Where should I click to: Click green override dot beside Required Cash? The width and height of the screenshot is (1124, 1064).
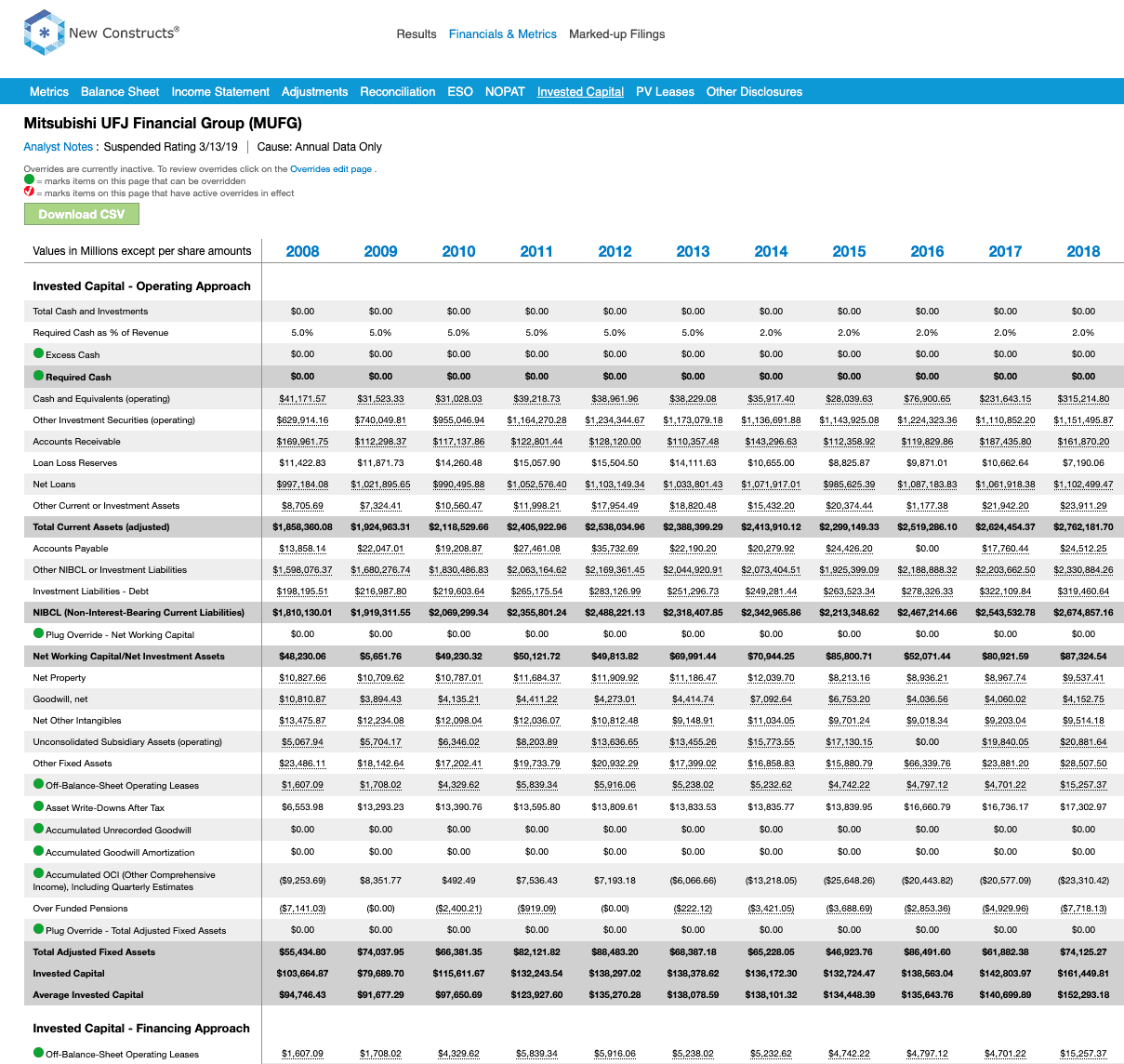(39, 376)
